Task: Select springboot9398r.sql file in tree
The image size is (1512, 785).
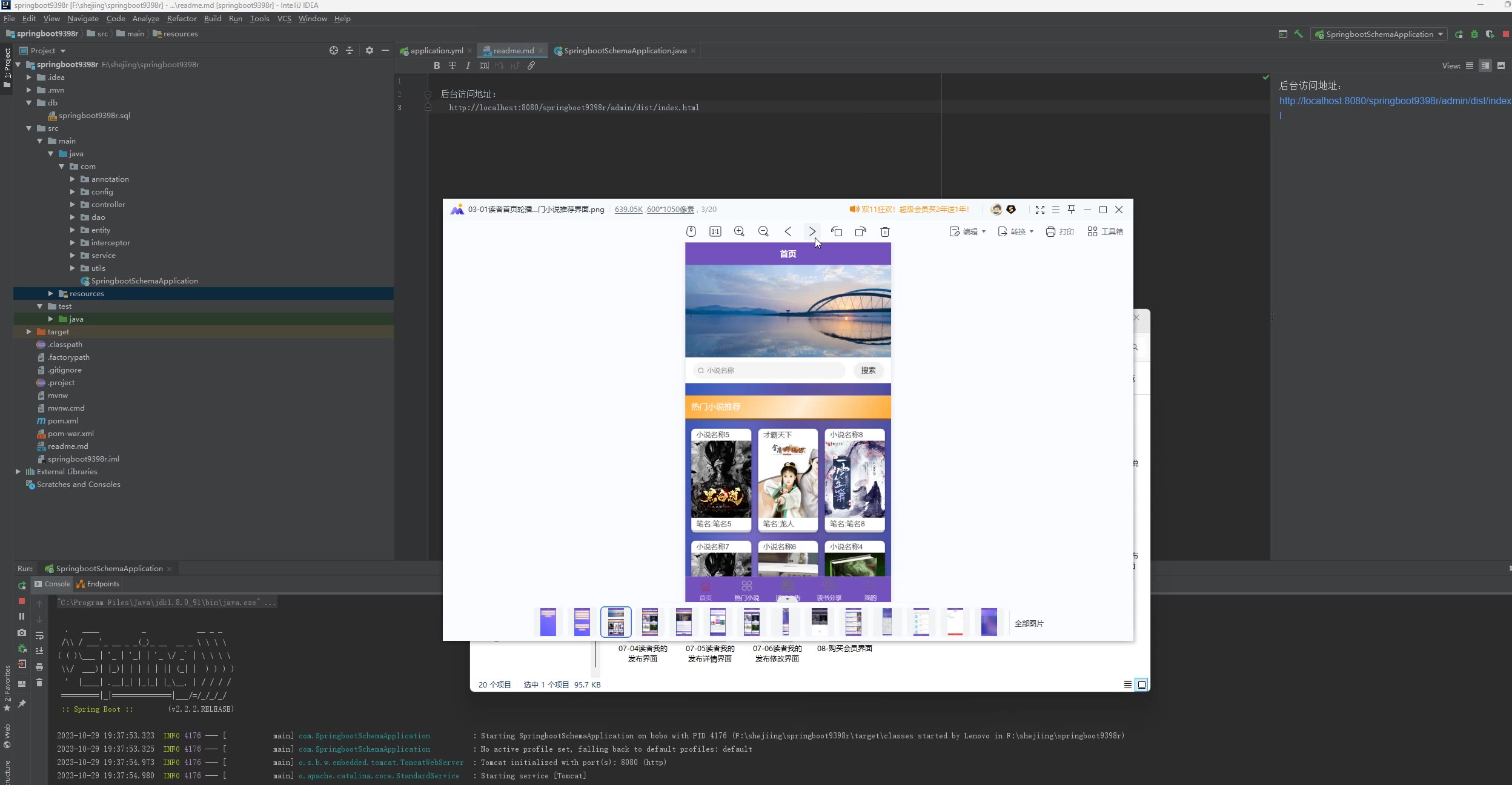Action: pyautogui.click(x=94, y=115)
